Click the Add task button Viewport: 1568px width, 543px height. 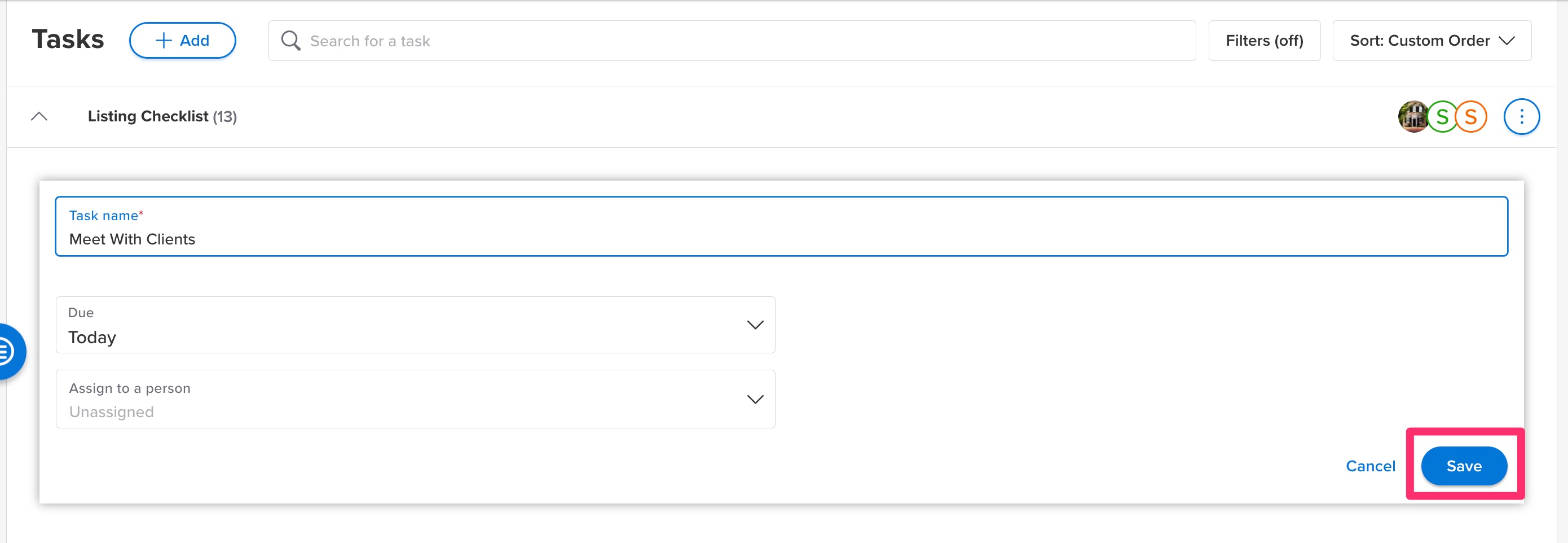coord(182,40)
